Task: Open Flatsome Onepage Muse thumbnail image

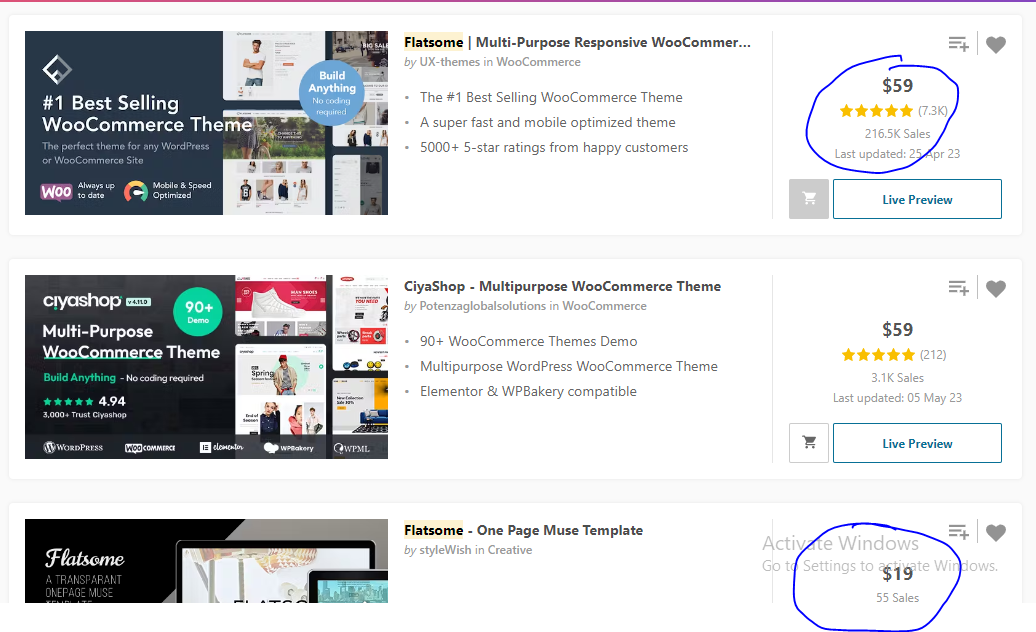Action: 206,561
